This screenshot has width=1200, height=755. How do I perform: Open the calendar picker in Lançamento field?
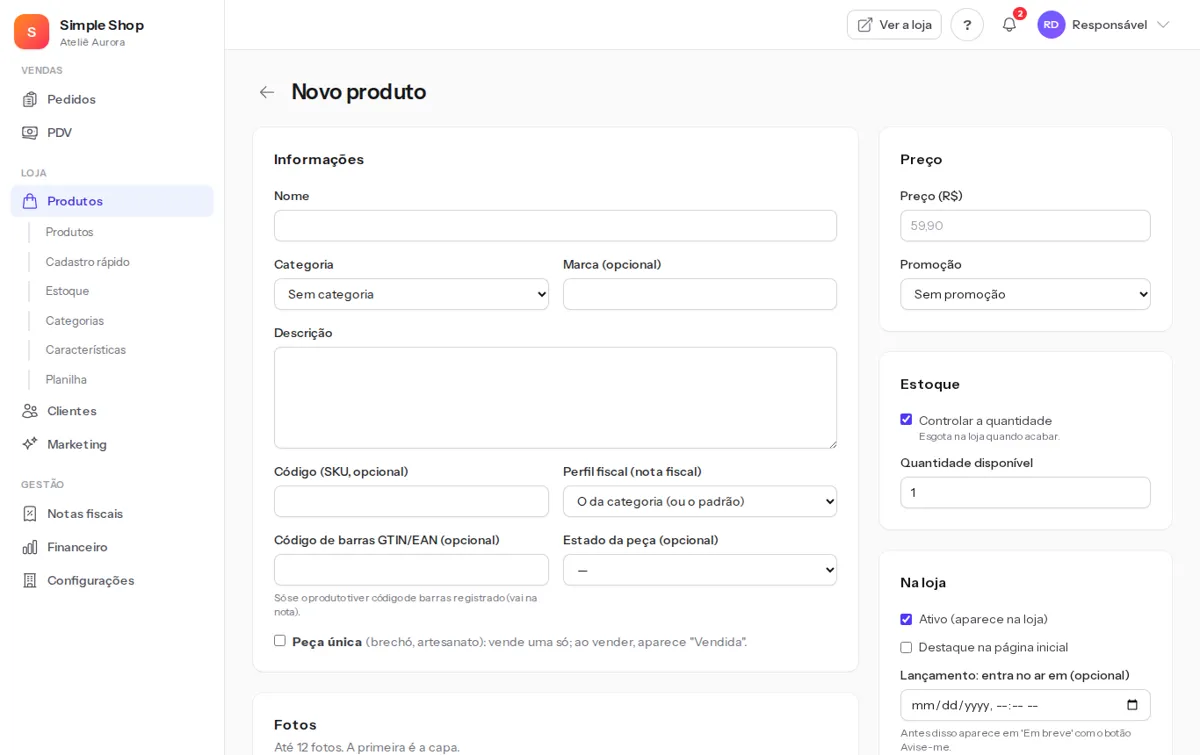coord(1132,705)
